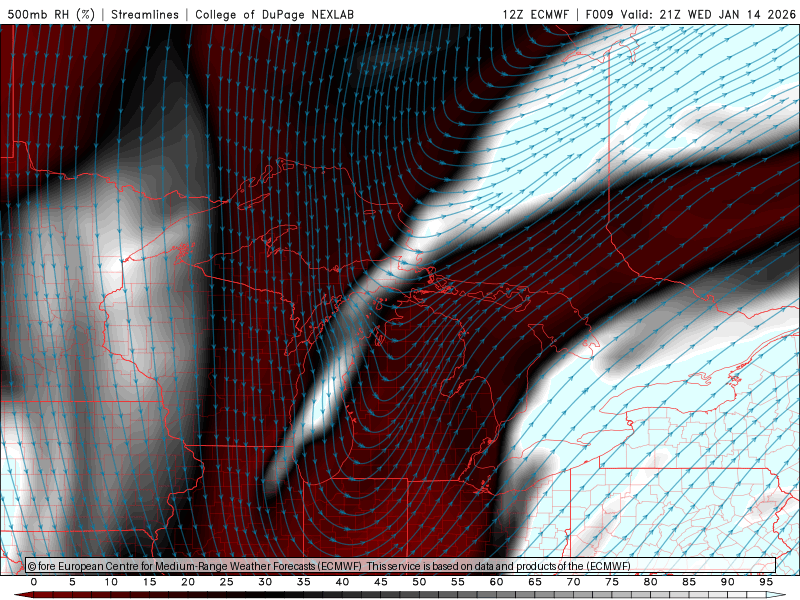The image size is (800, 600).
Task: Click the '70' label on color scale
Action: pyautogui.click(x=573, y=582)
